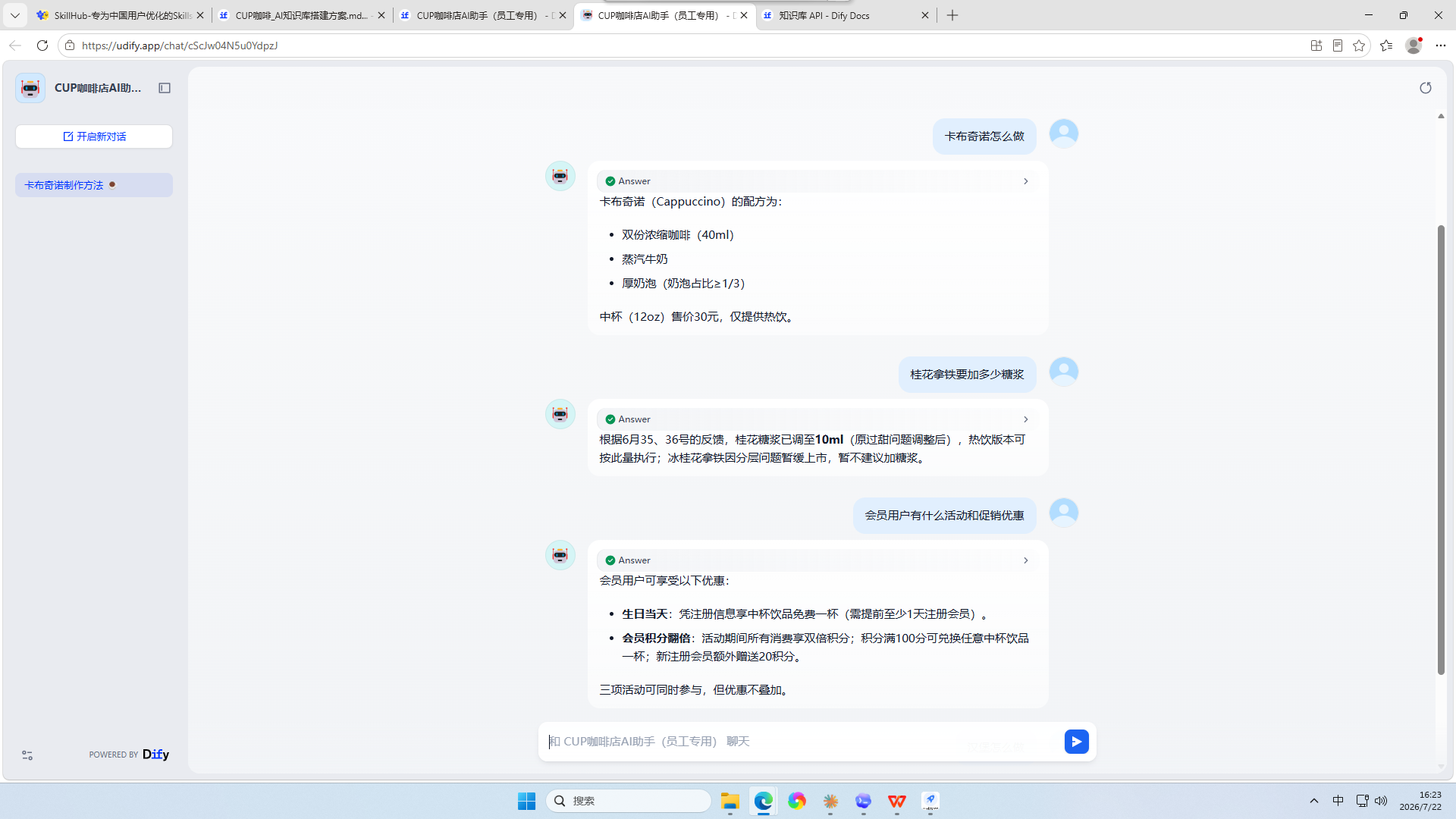Click the bold text 生日当天
Viewport: 1456px width, 819px height.
point(645,614)
